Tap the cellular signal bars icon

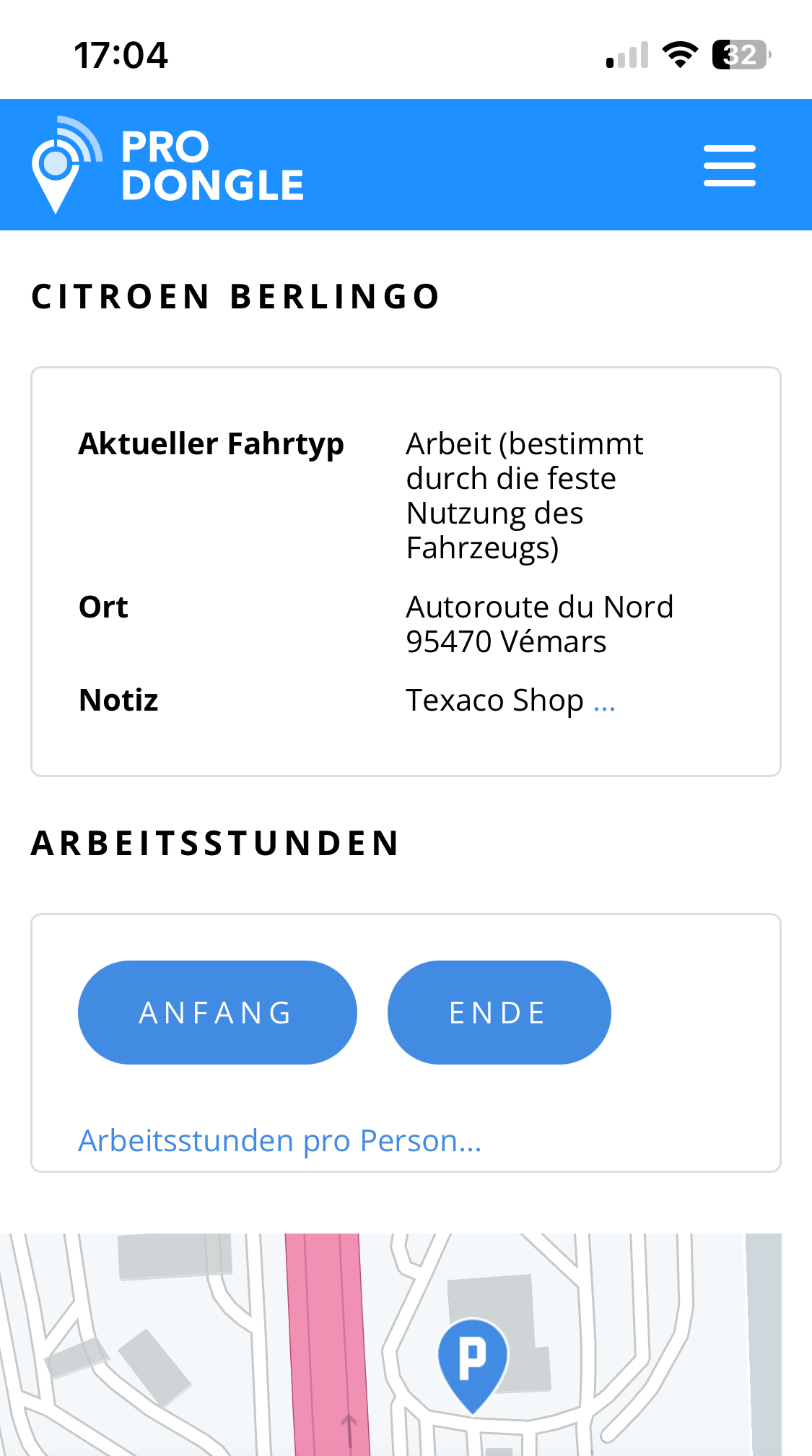(627, 56)
